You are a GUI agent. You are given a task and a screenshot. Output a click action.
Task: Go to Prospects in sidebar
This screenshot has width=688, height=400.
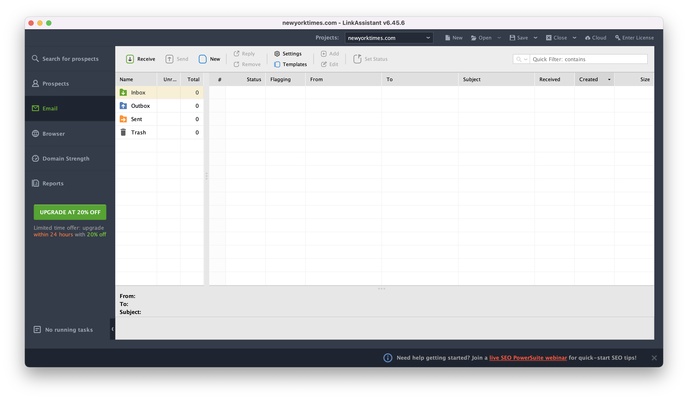click(x=50, y=83)
